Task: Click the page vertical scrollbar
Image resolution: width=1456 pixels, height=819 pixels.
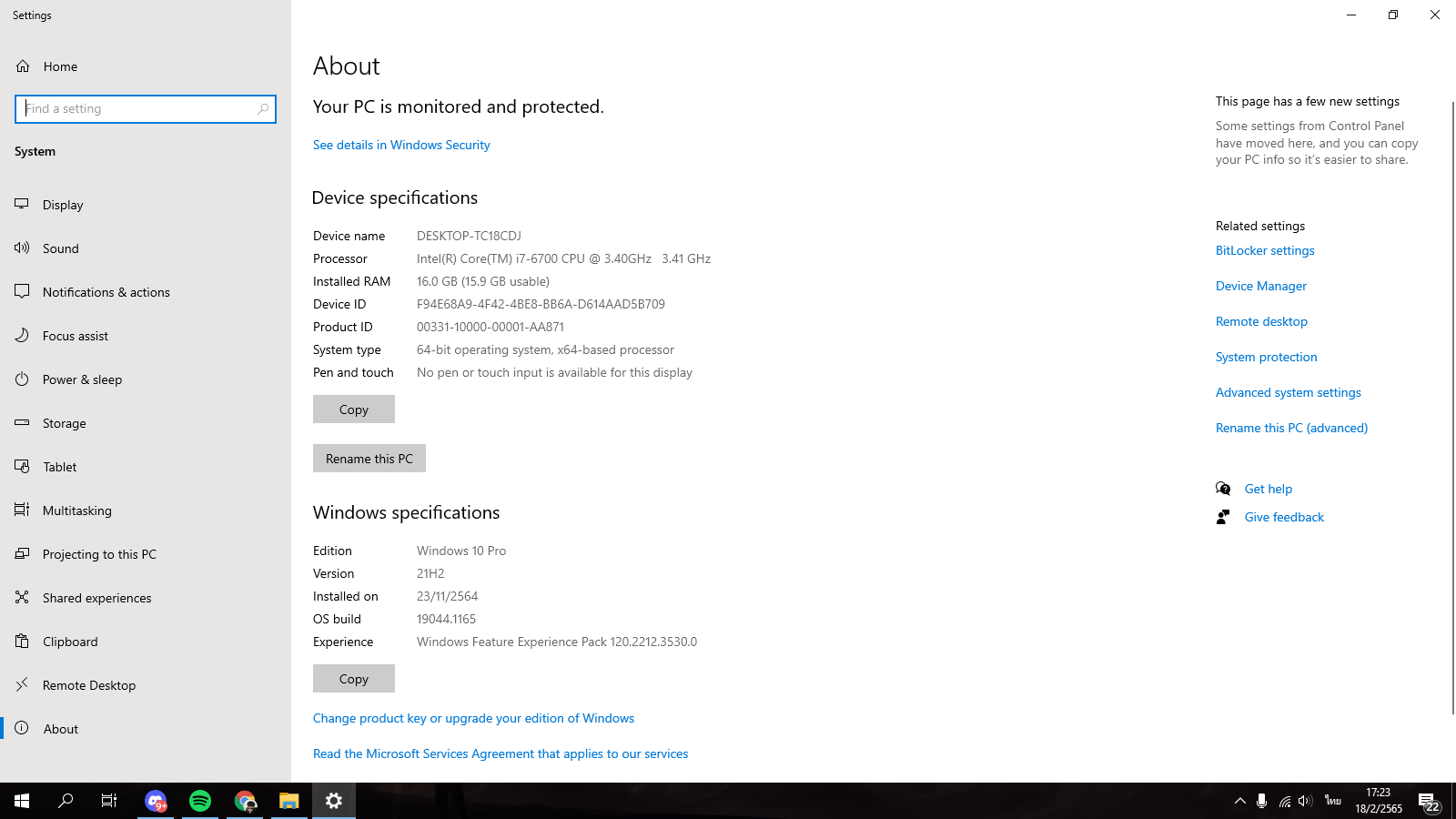Action: point(1452,408)
